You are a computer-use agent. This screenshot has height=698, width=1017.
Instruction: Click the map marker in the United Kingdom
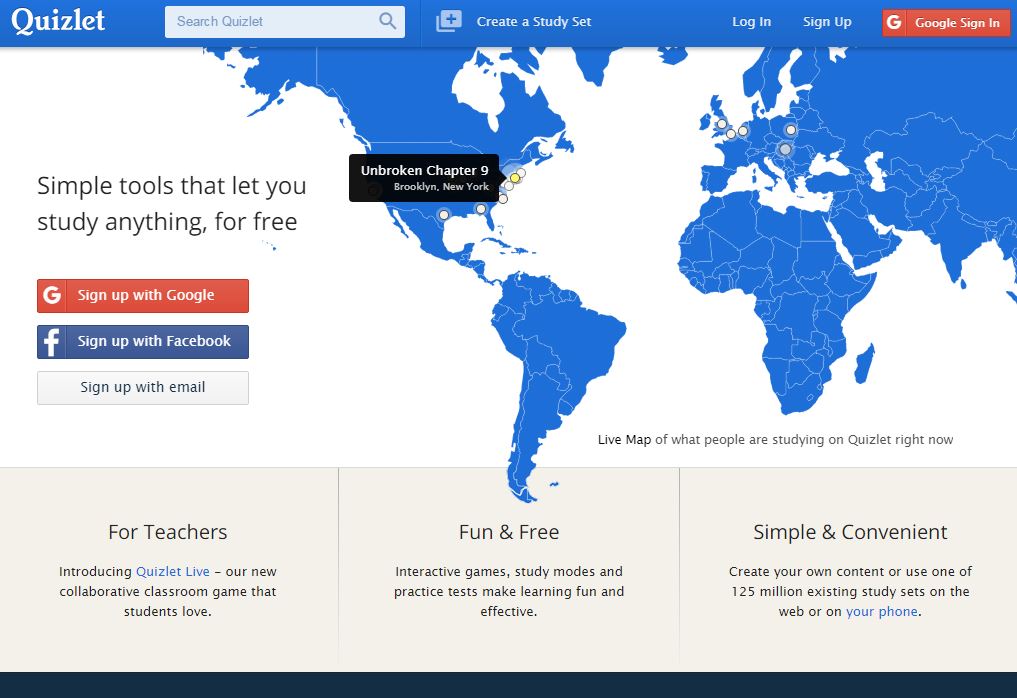721,124
